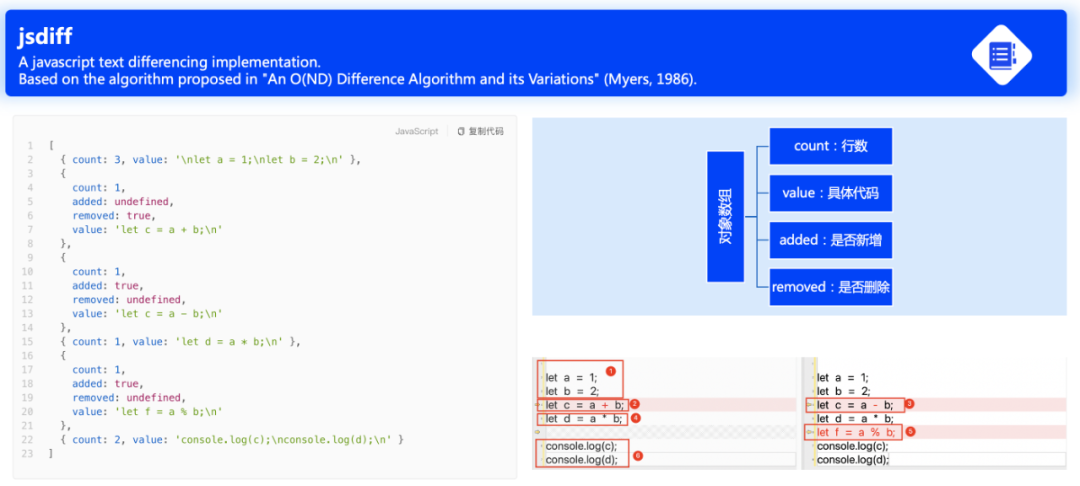Click line number 12 in the code gutter
The width and height of the screenshot is (1080, 486).
[x=28, y=299]
